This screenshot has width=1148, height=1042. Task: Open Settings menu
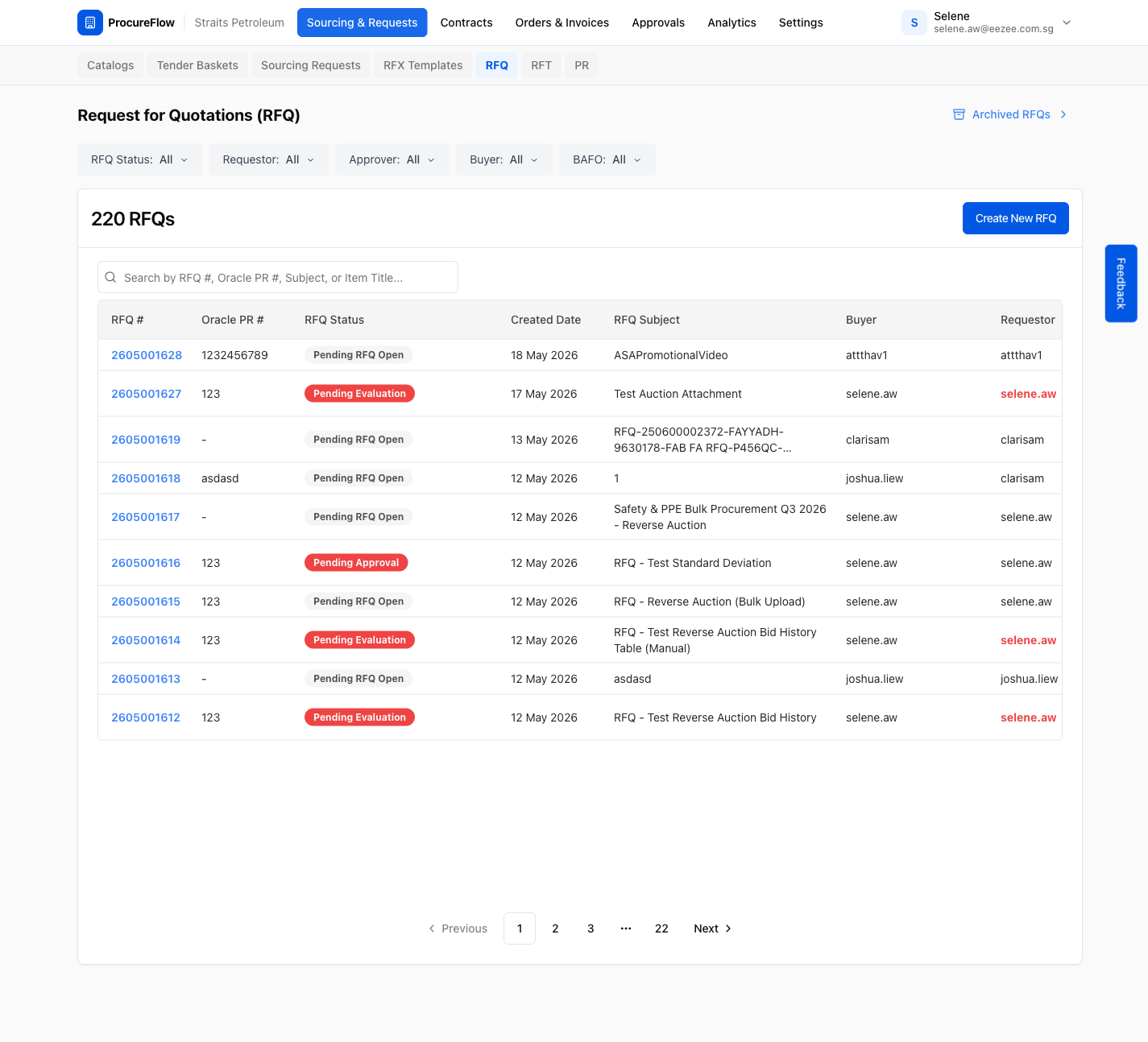coord(801,23)
